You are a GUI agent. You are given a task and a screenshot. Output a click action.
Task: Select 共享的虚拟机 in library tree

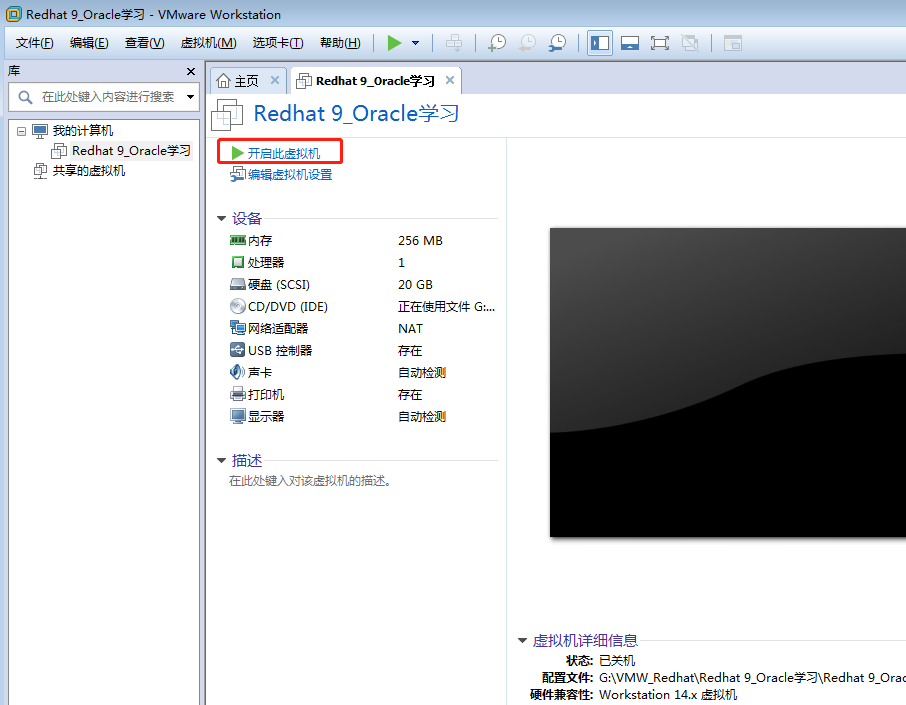pyautogui.click(x=88, y=170)
